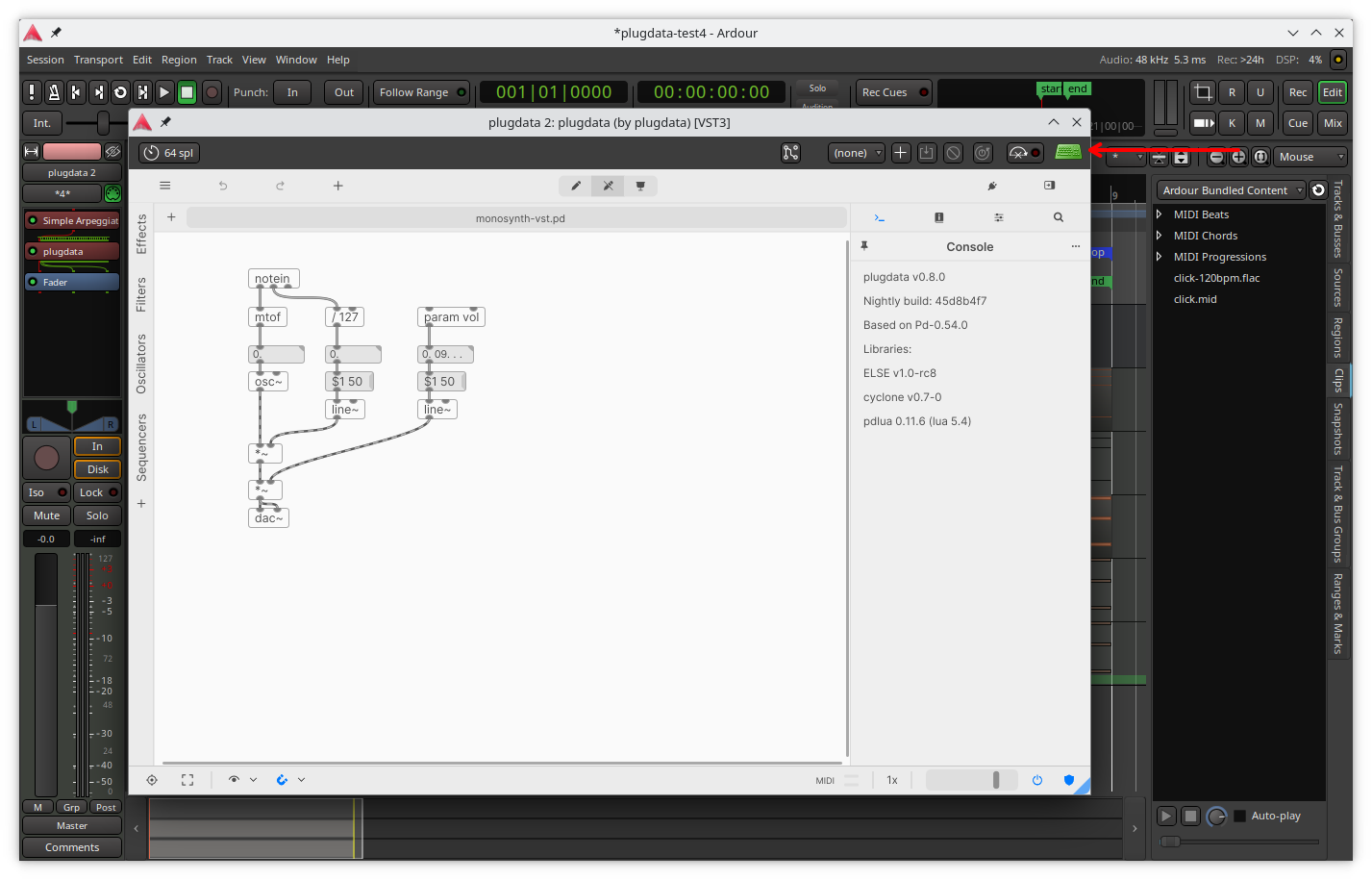Add a new preset with plus icon
The image size is (1372, 880).
901,153
